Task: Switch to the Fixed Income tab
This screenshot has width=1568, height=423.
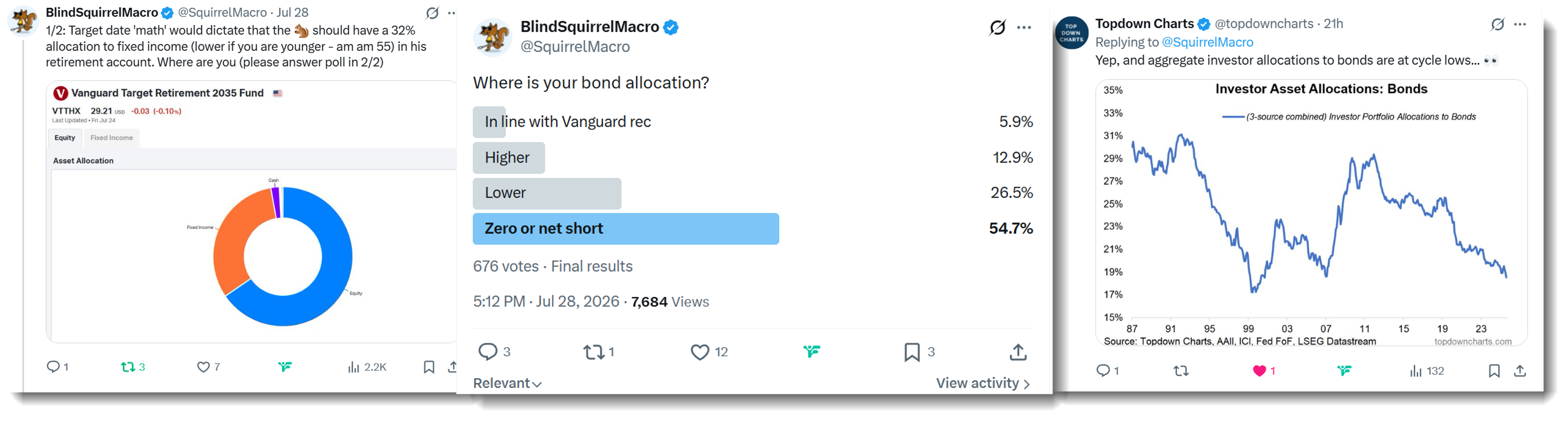Action: tap(111, 137)
